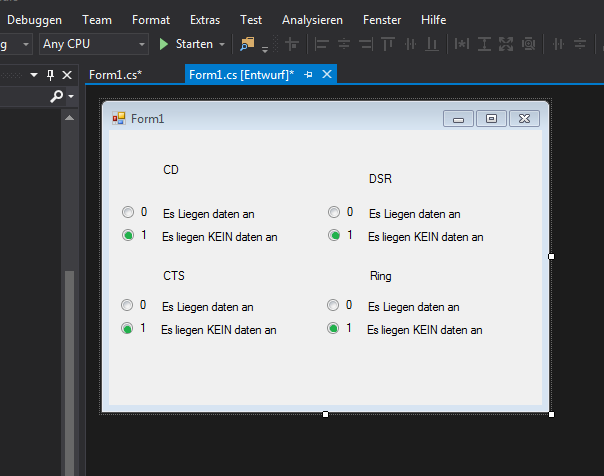Click Make Same Size icon
The width and height of the screenshot is (604, 476).
pos(506,44)
